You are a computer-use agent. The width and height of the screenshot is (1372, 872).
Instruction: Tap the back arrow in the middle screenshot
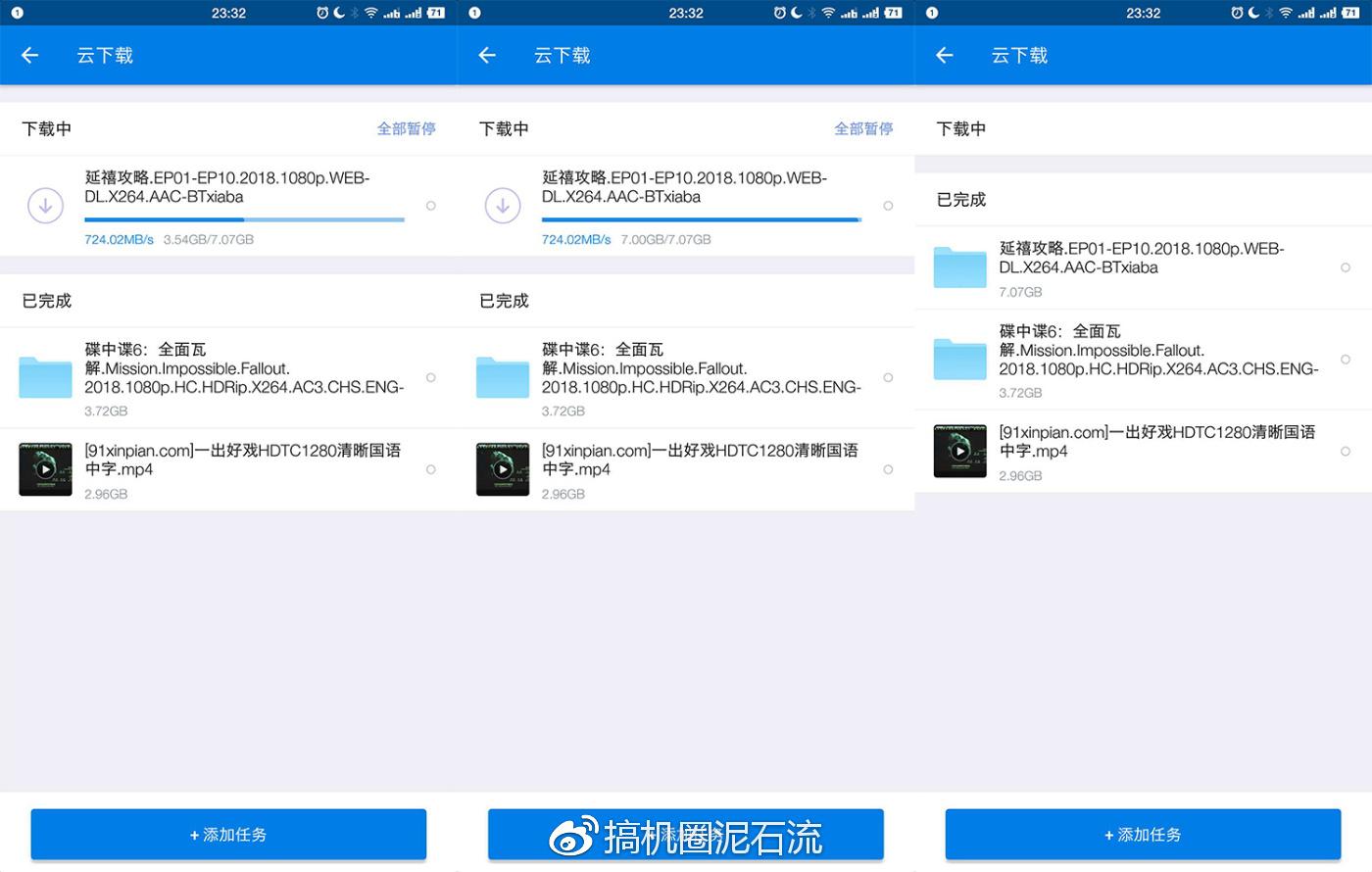tap(487, 56)
